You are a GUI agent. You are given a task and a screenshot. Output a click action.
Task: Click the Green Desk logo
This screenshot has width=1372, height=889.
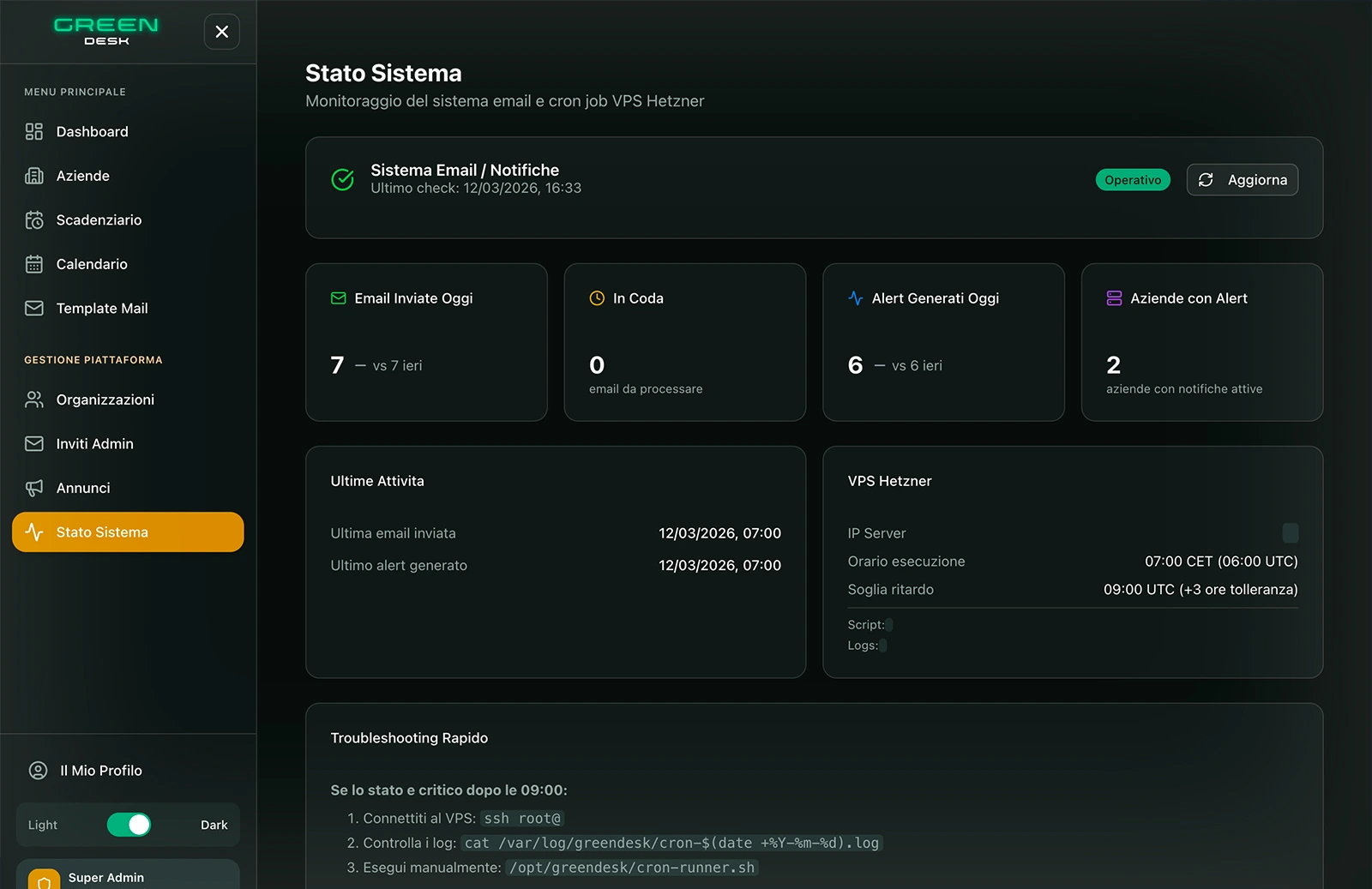106,31
